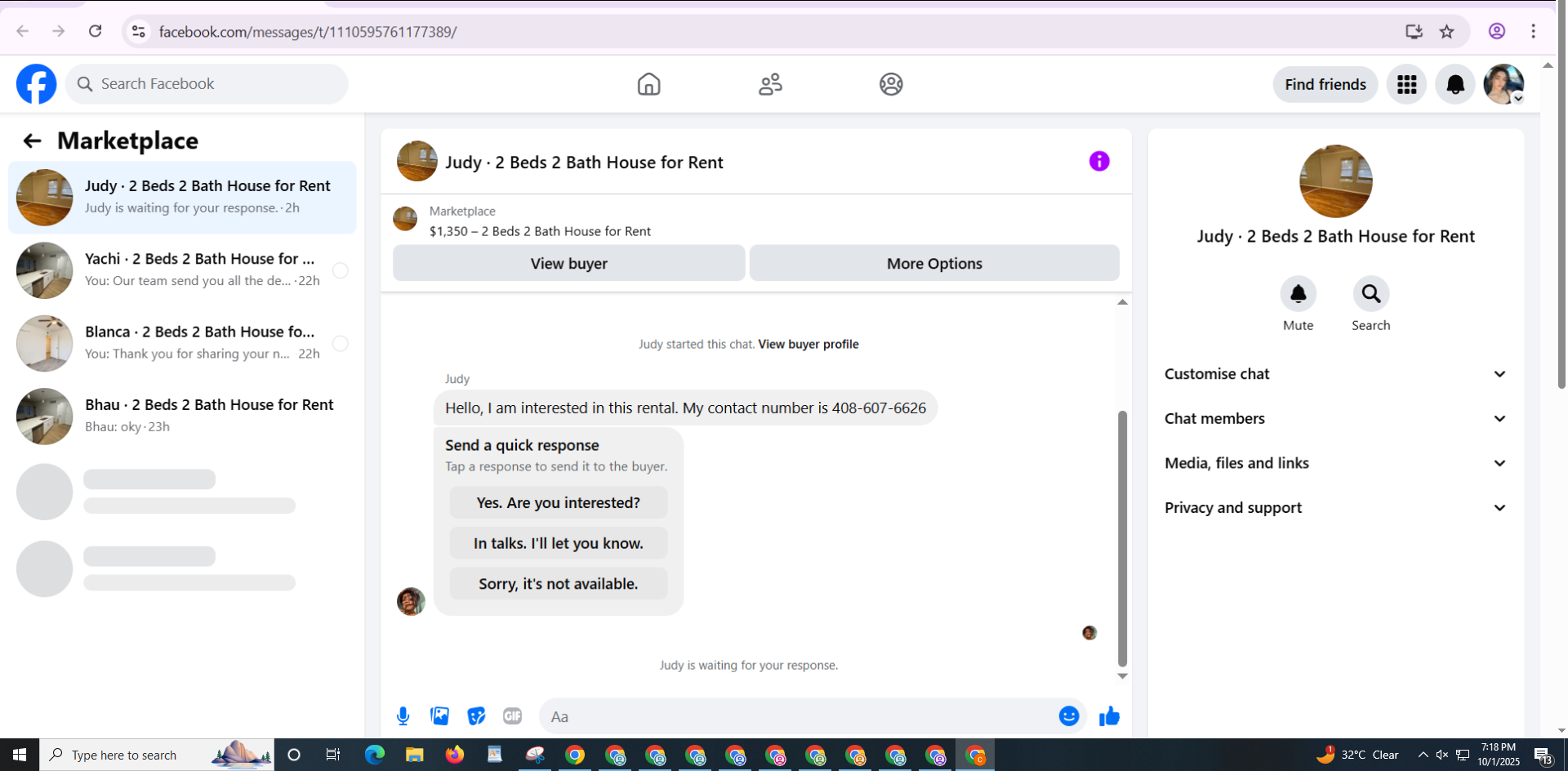View site information icon in address bar
1568x771 pixels.
[x=139, y=31]
